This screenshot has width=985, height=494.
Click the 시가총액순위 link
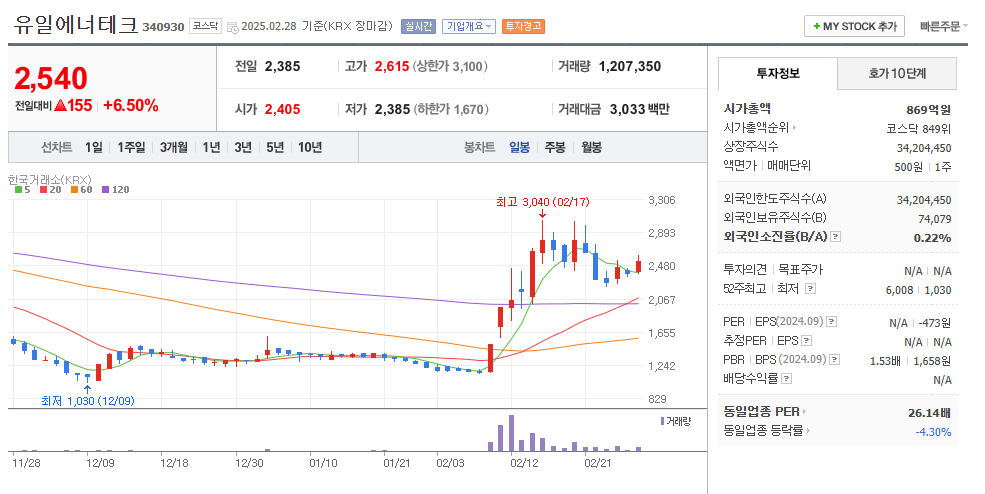(756, 128)
